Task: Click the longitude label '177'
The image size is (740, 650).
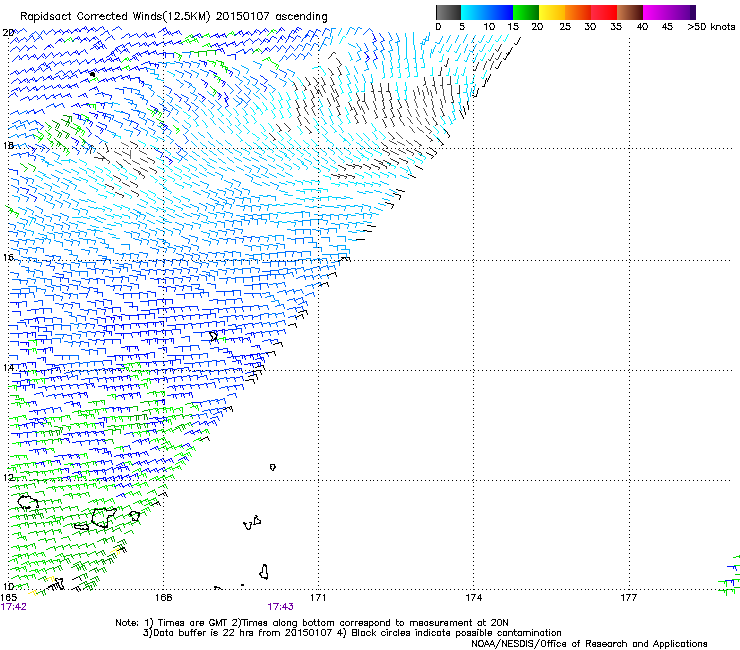Action: coord(628,598)
